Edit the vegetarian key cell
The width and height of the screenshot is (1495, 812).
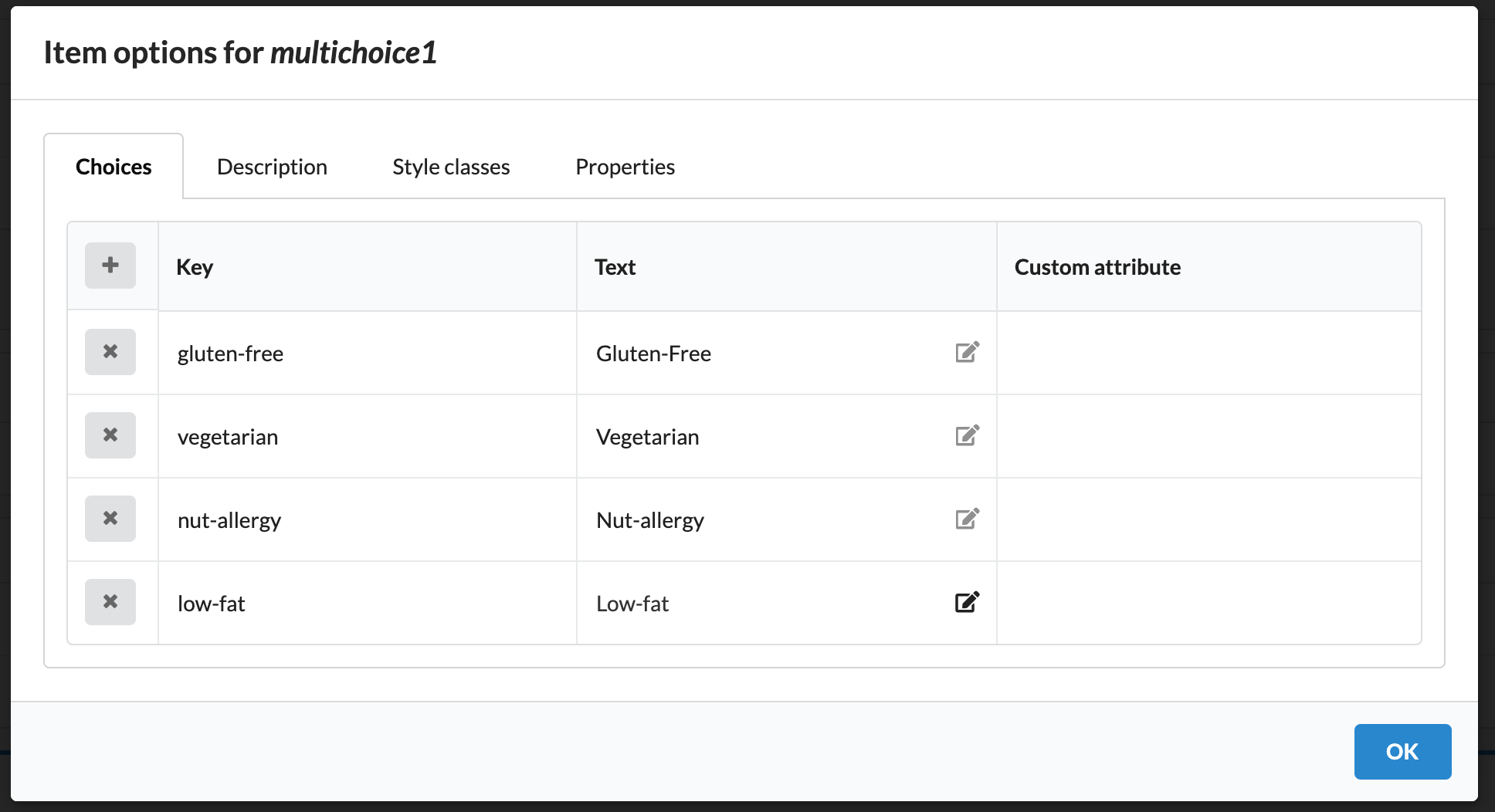368,437
